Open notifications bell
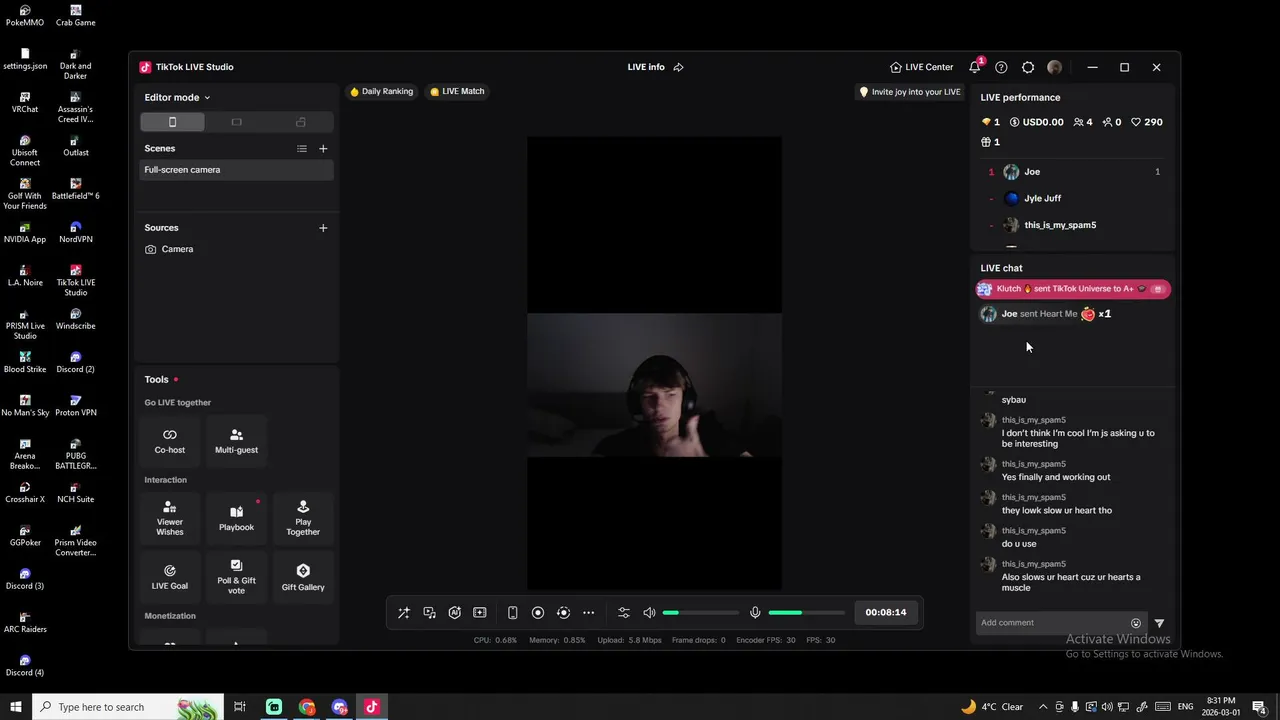Screen dimensions: 1280x720 pos(974,67)
